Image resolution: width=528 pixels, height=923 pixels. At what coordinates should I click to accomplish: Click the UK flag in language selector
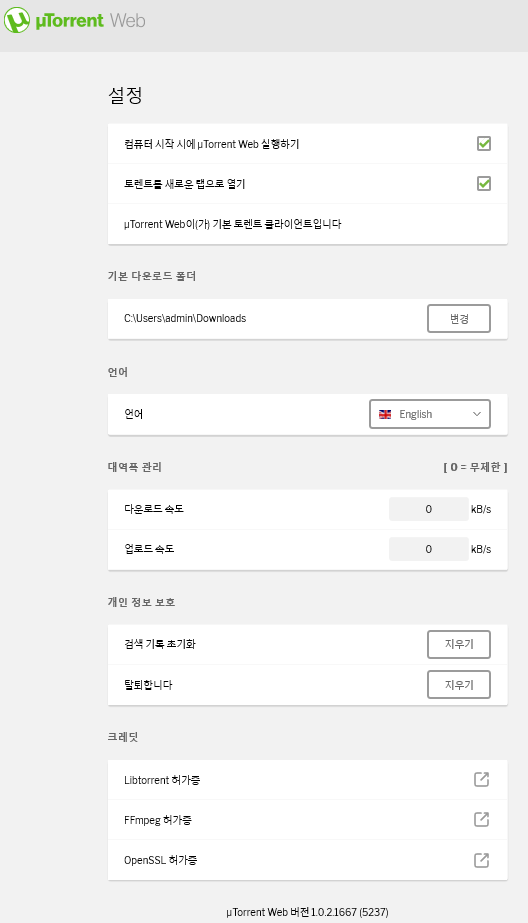point(385,414)
